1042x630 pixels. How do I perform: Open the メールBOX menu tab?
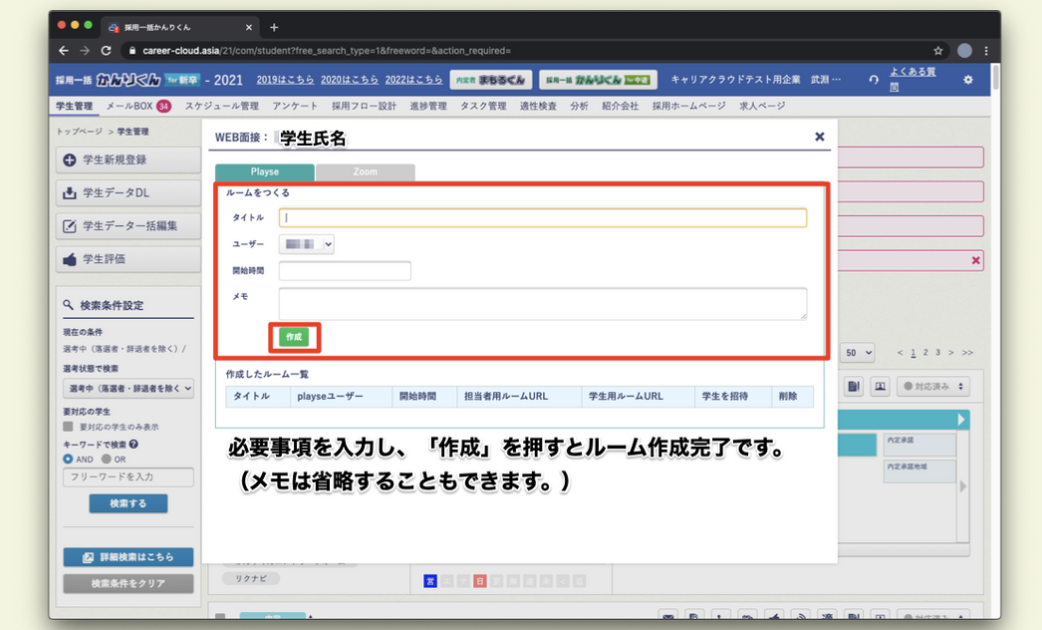138,106
